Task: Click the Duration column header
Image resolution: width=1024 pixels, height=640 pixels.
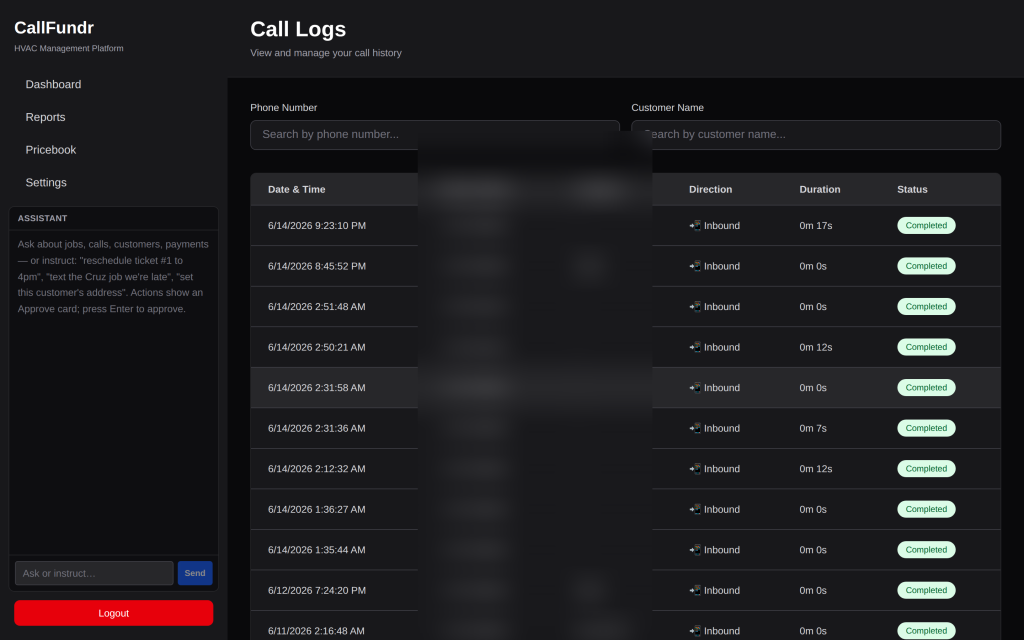Action: pyautogui.click(x=820, y=189)
